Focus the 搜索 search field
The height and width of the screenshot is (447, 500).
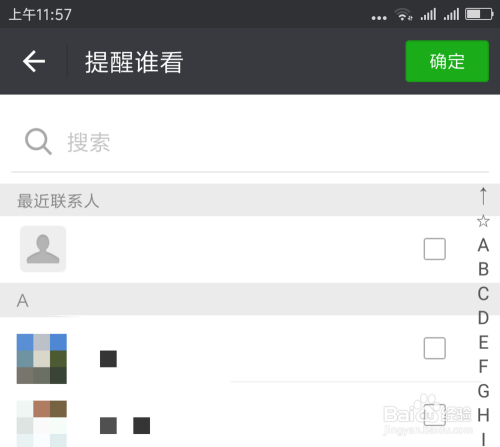tap(250, 142)
